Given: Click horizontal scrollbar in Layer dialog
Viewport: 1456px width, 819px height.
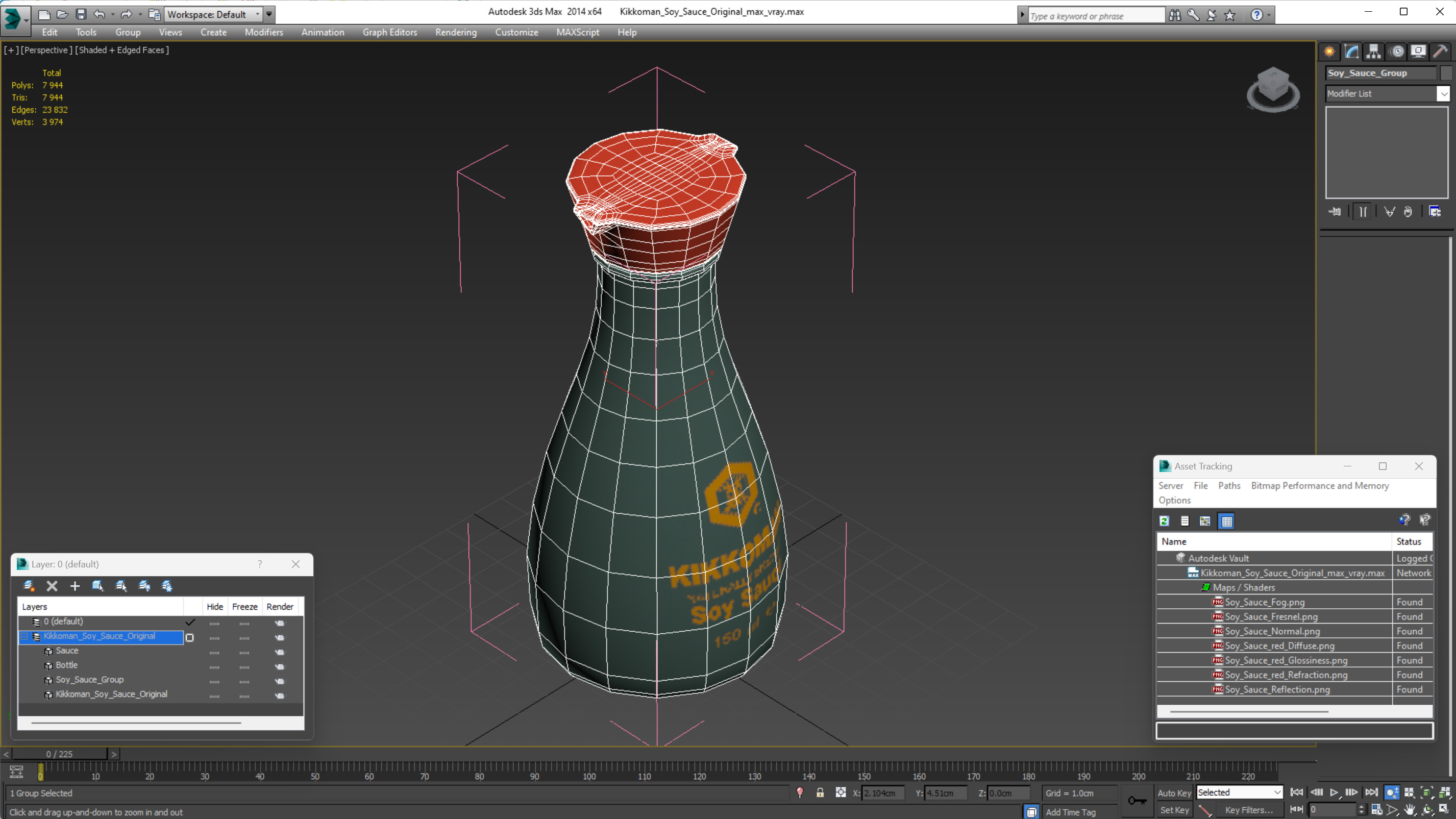Looking at the screenshot, I should (x=136, y=723).
